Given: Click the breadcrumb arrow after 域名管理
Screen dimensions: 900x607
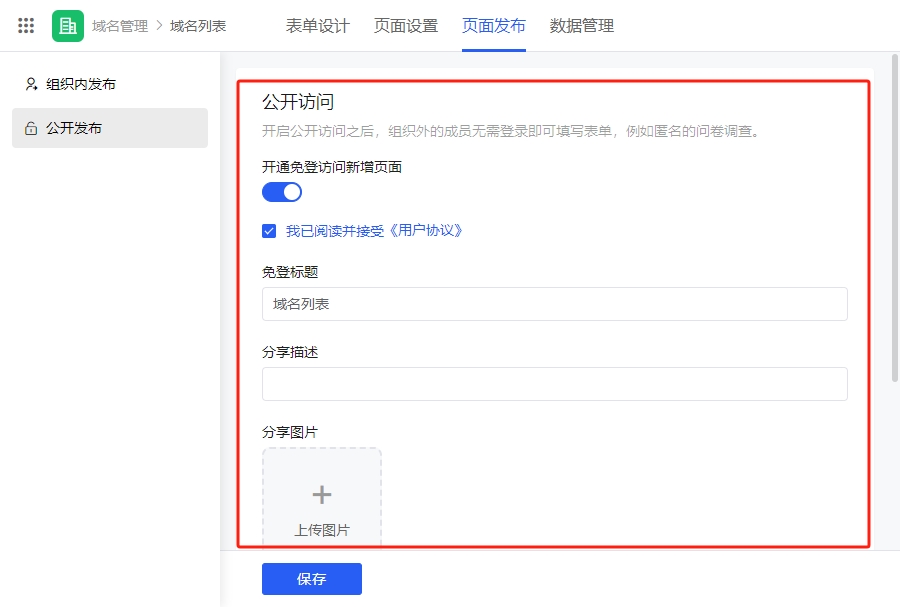Looking at the screenshot, I should [160, 26].
